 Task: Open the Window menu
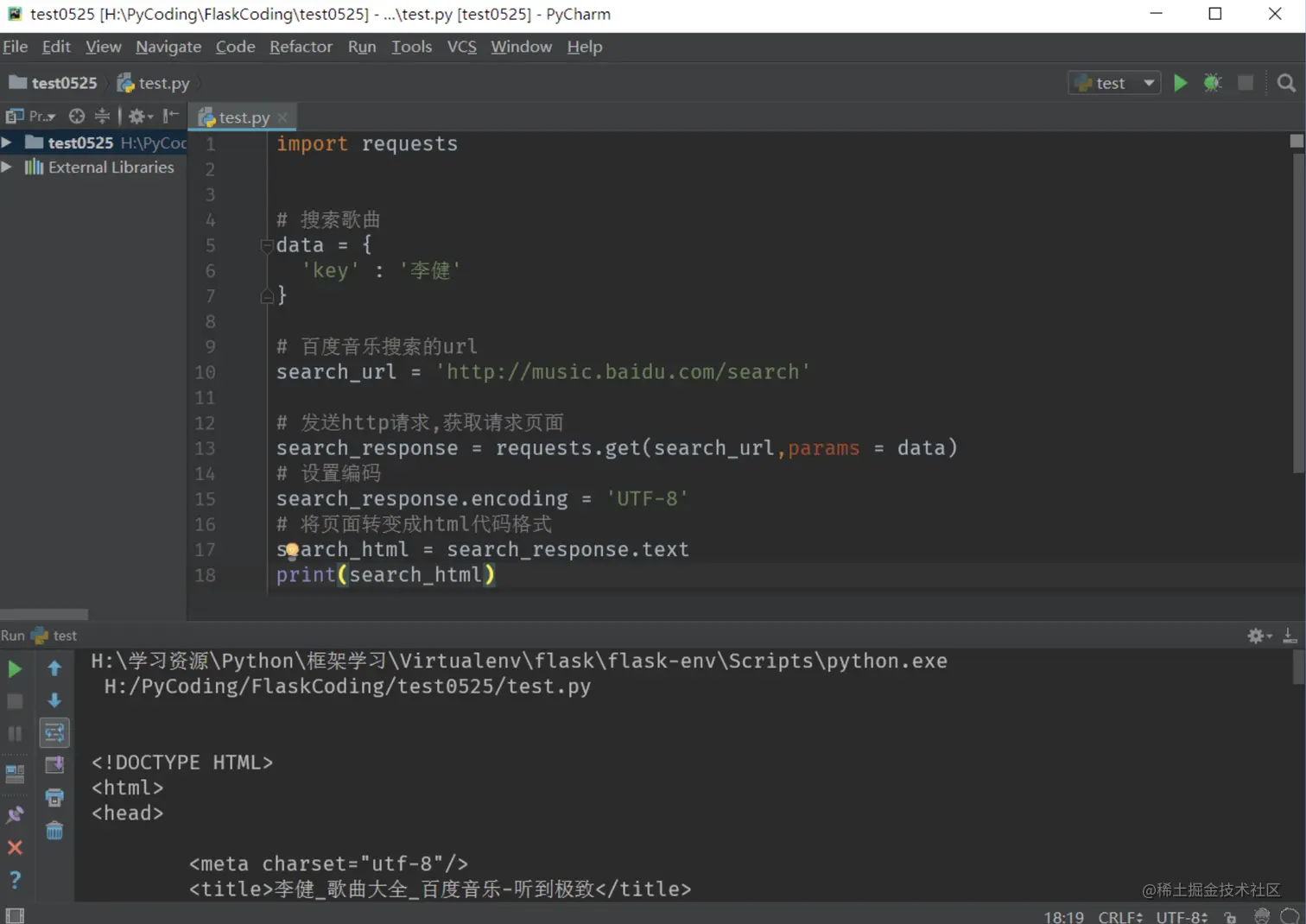click(x=522, y=47)
